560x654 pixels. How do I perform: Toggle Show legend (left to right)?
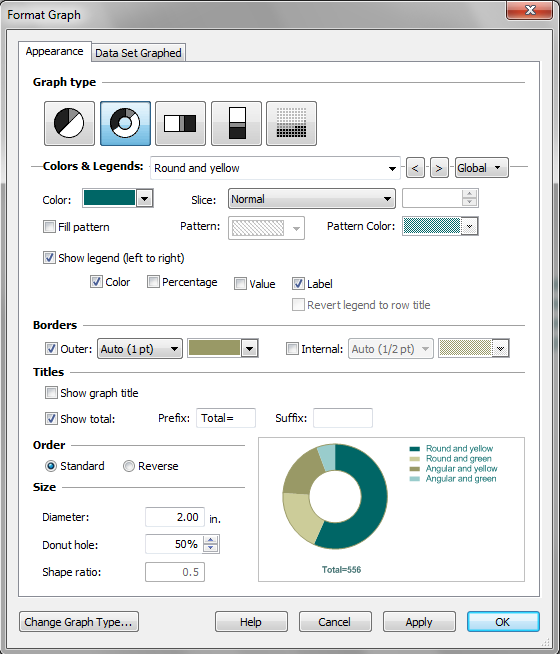[49, 258]
